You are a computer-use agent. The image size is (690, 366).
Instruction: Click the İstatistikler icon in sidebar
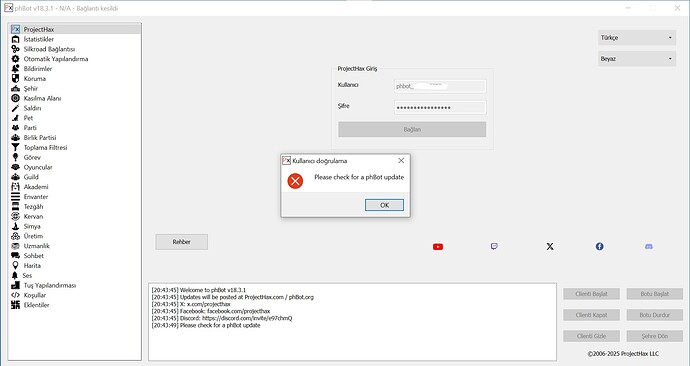click(x=15, y=39)
